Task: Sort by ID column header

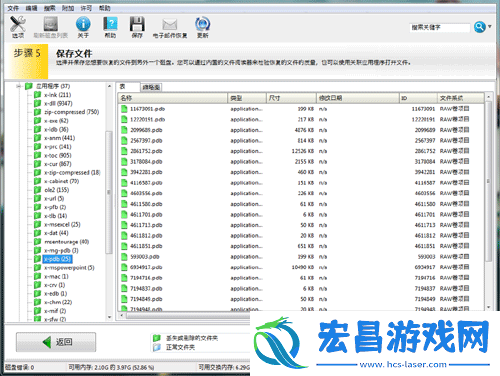Action: tap(418, 98)
